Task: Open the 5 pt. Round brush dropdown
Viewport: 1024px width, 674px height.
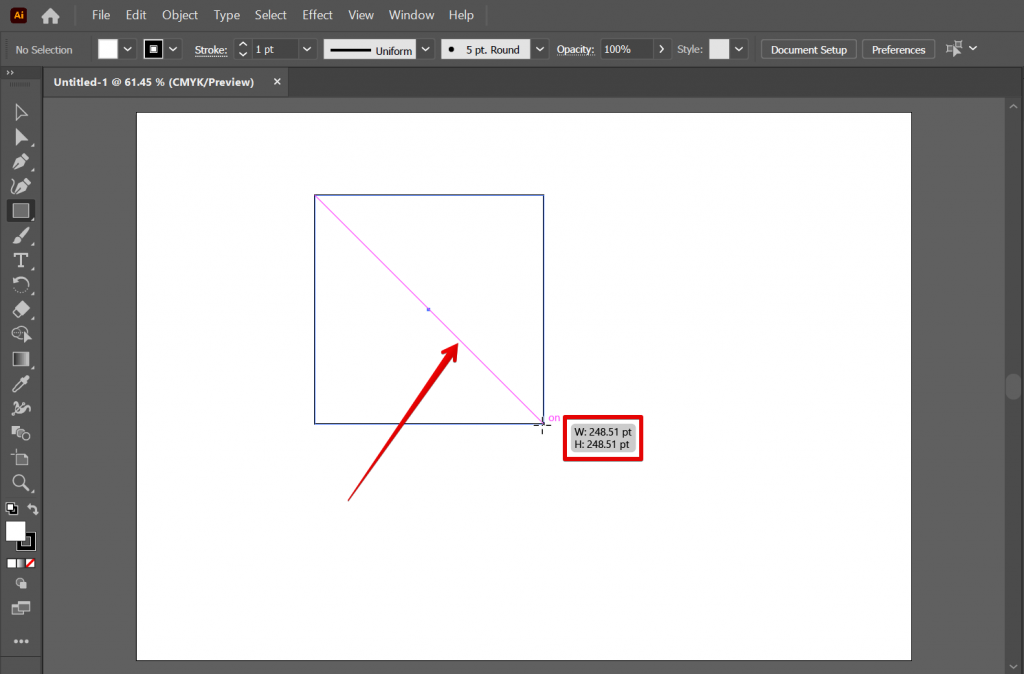Action: point(540,49)
